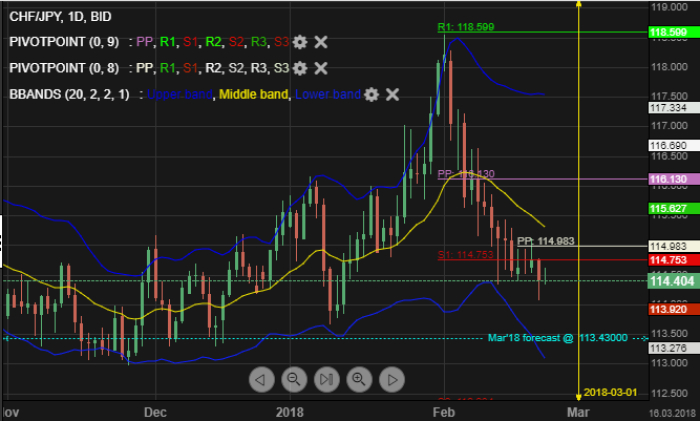Click the white PP: 114.983 pivot label
The height and width of the screenshot is (421, 700).
point(546,241)
